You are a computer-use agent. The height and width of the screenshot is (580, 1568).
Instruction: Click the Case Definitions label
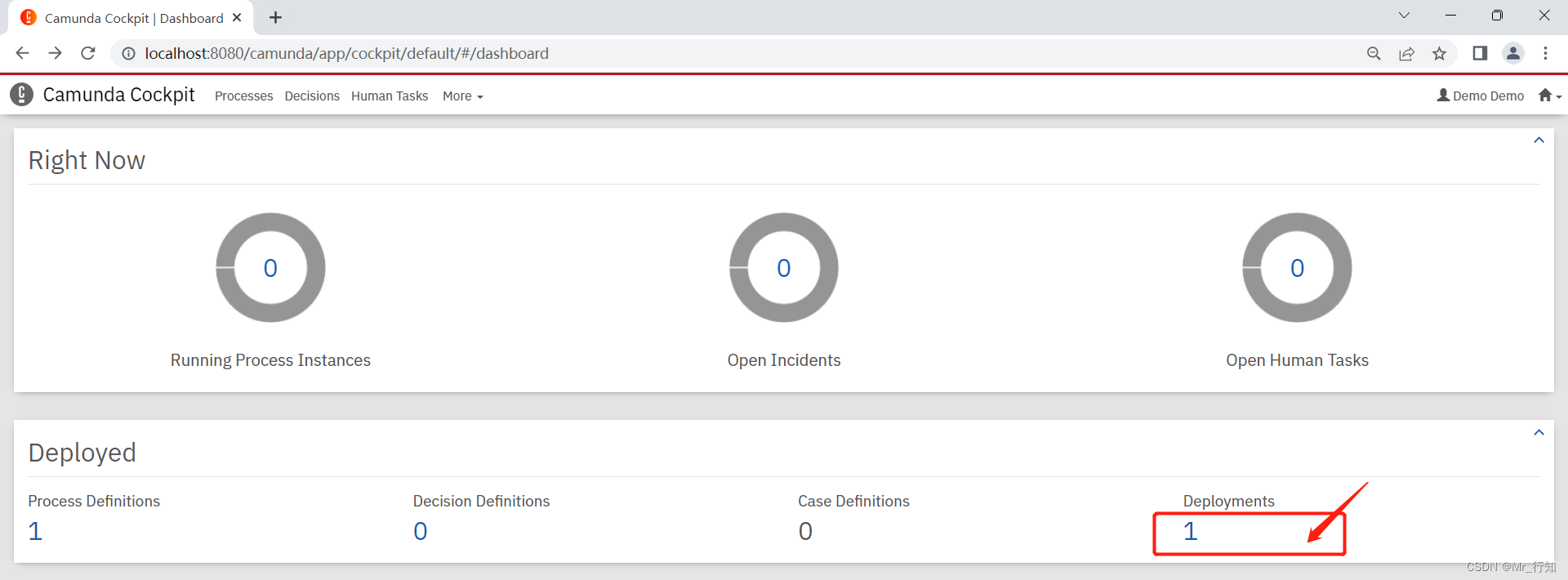pyautogui.click(x=853, y=502)
